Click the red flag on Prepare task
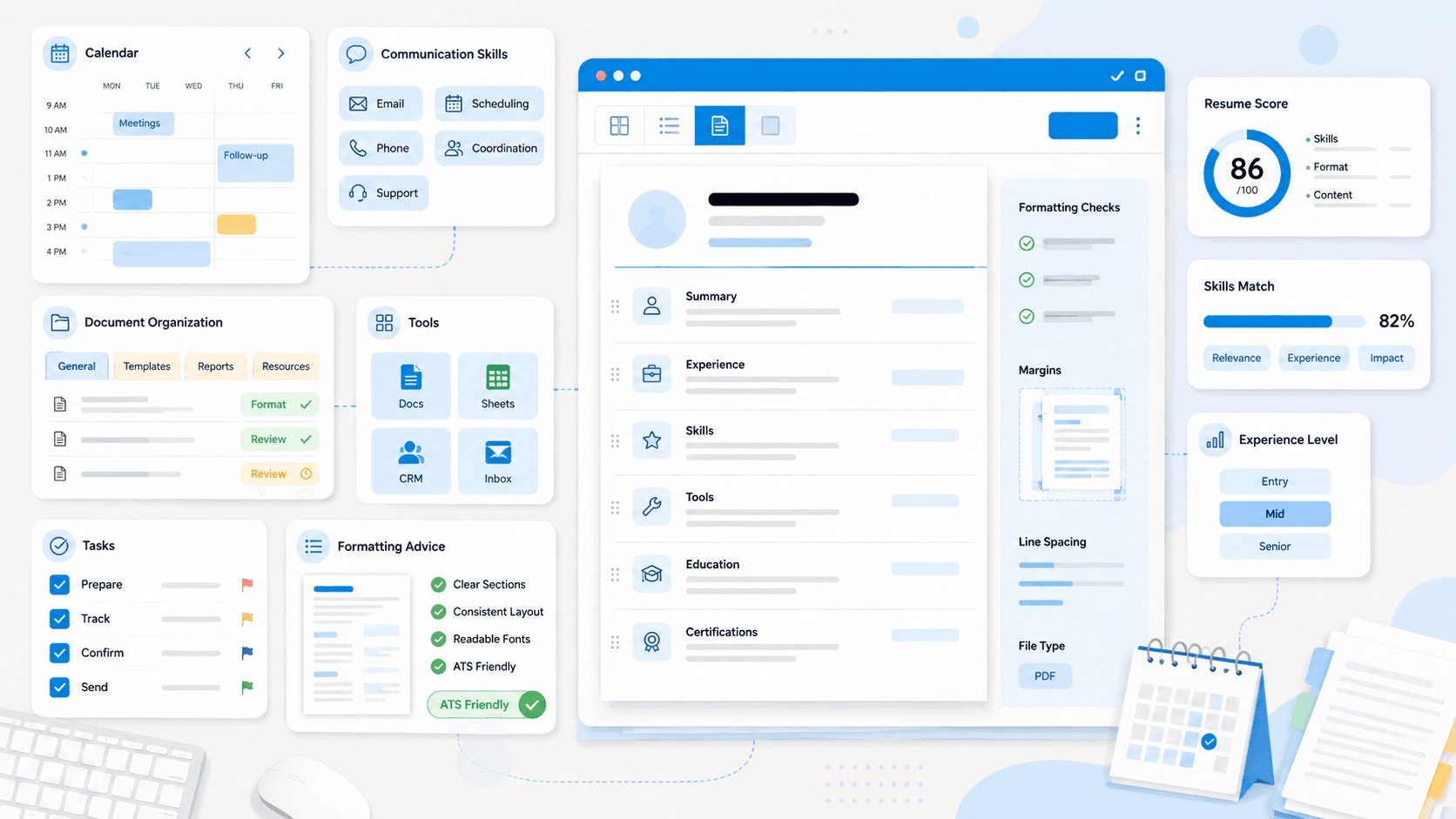The height and width of the screenshot is (819, 1456). pyautogui.click(x=247, y=585)
